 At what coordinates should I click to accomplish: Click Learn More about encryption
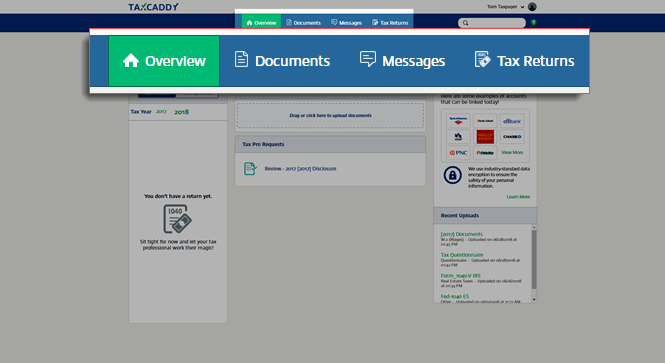pos(518,197)
